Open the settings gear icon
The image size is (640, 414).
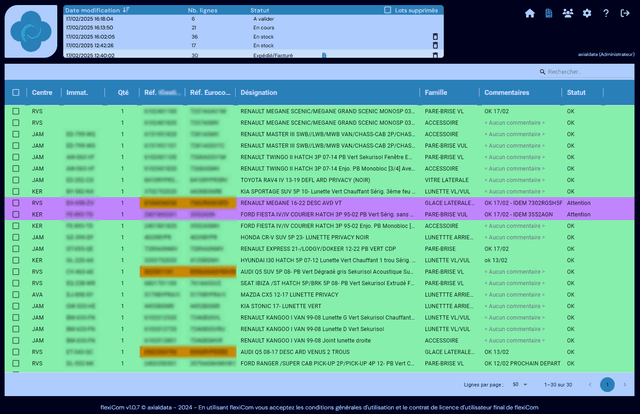tap(587, 13)
